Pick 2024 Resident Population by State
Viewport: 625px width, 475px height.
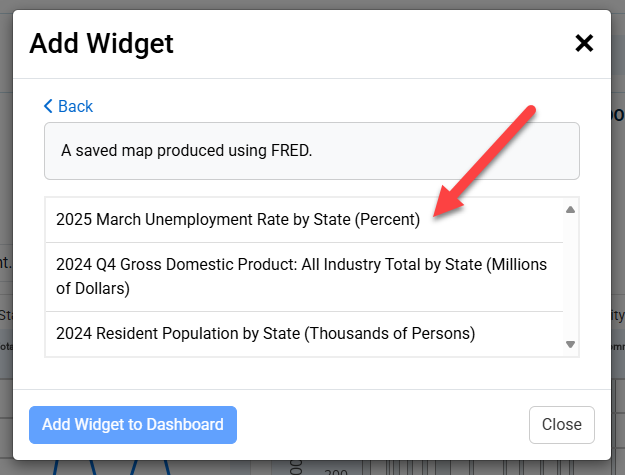click(x=265, y=333)
